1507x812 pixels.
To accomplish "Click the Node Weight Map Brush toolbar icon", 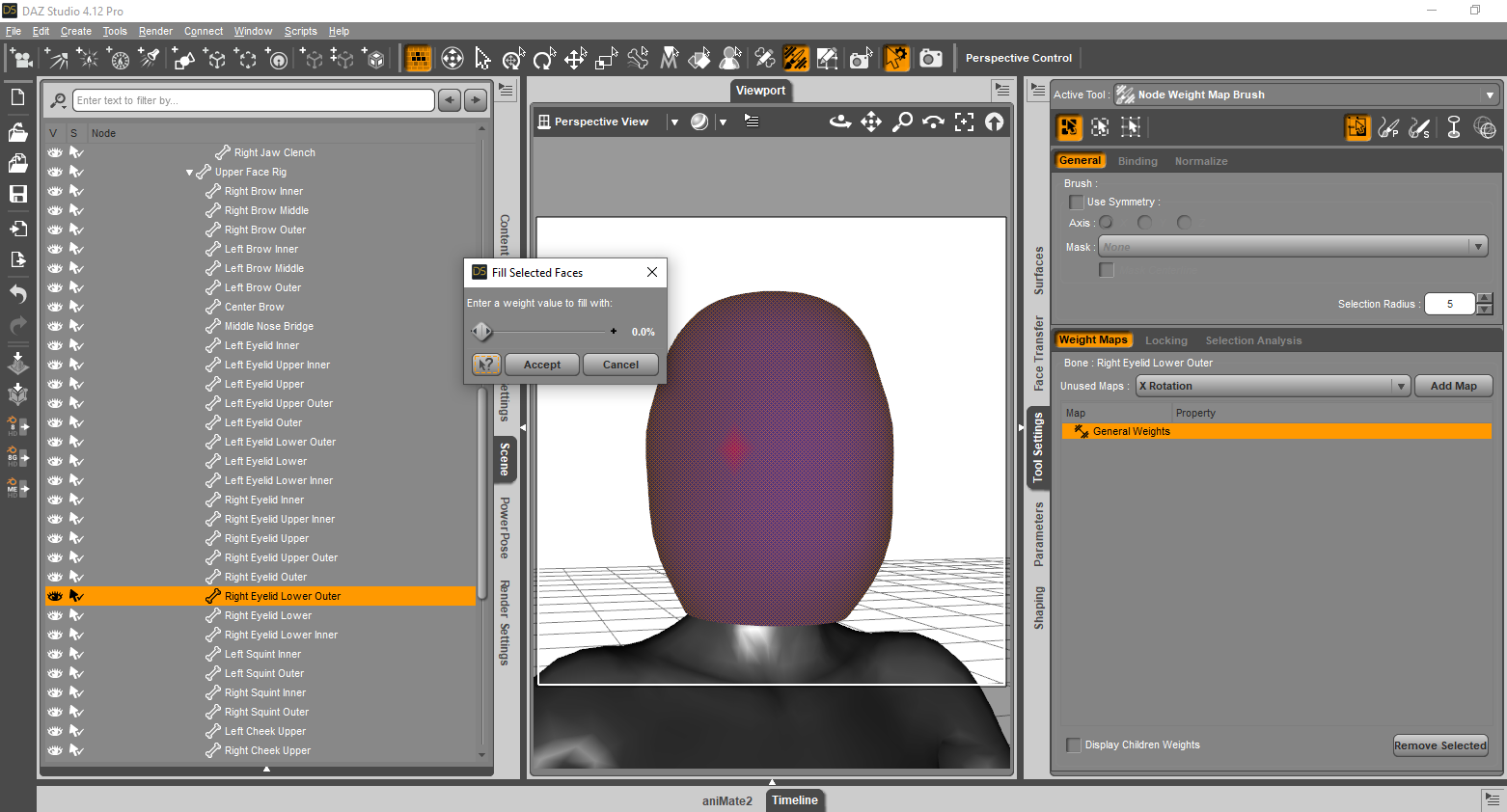I will point(796,59).
